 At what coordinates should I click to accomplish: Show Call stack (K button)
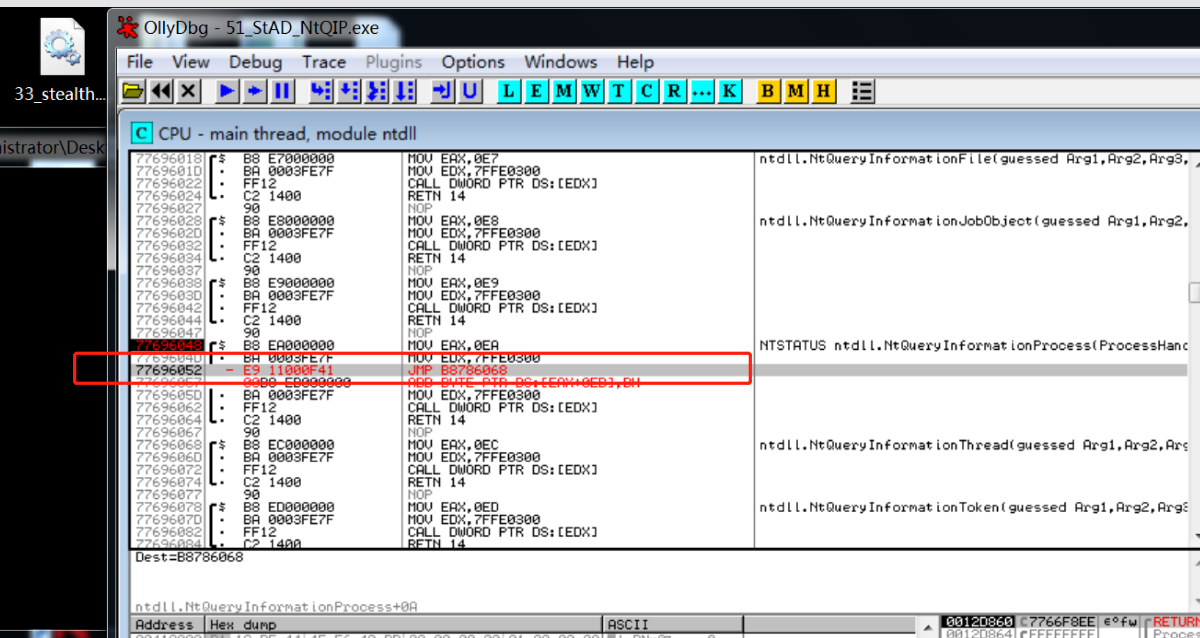[x=729, y=92]
